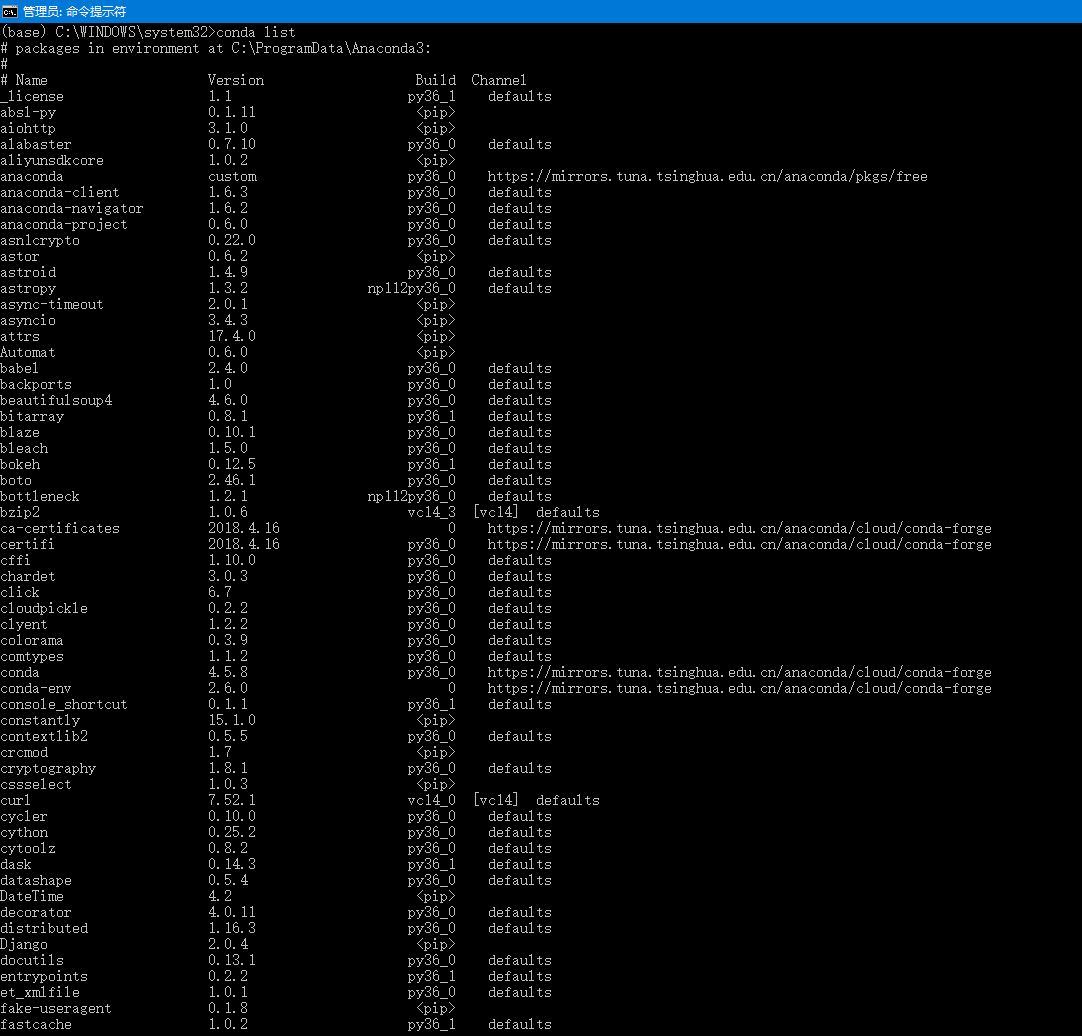The width and height of the screenshot is (1082, 1036).
Task: Click the '4.5.8' version of conda
Action: (x=228, y=672)
